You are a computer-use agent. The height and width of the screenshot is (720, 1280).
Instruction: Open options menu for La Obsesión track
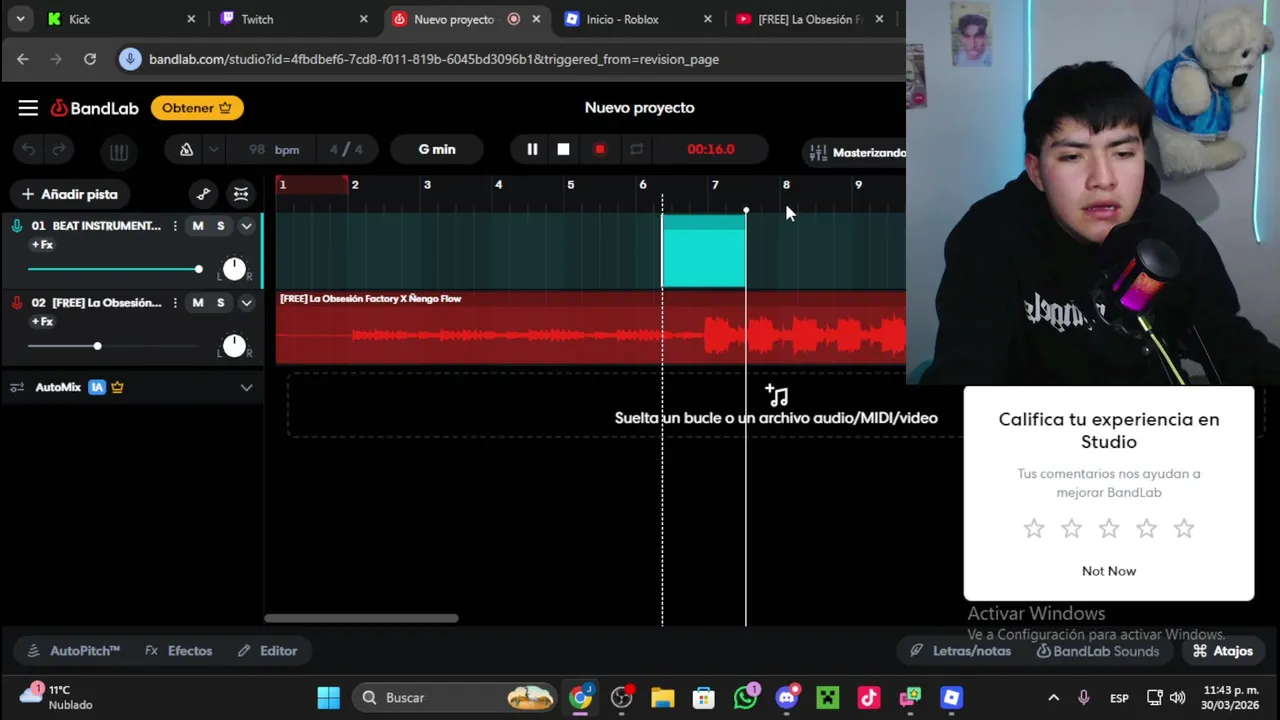pyautogui.click(x=175, y=303)
